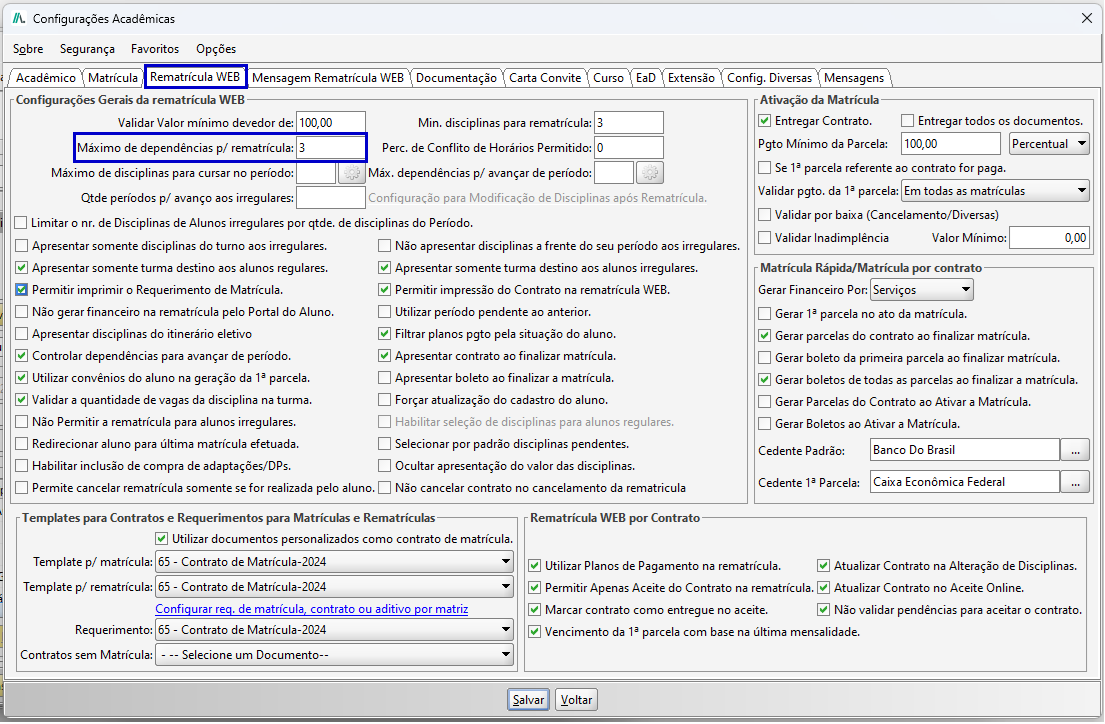Click the application logo icon in title bar
Image resolution: width=1105 pixels, height=724 pixels.
(19, 18)
